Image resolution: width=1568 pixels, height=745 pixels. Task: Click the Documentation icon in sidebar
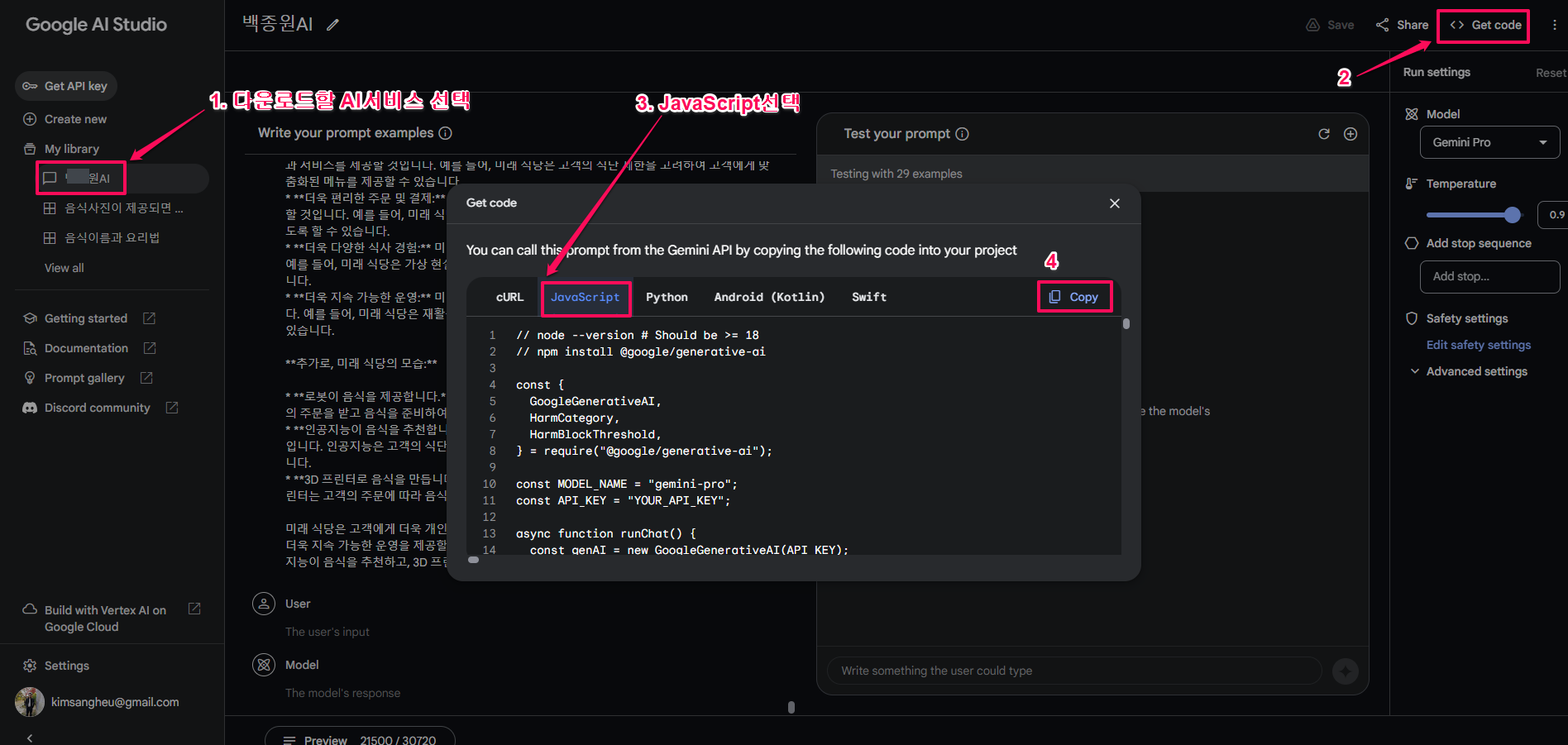(x=30, y=348)
